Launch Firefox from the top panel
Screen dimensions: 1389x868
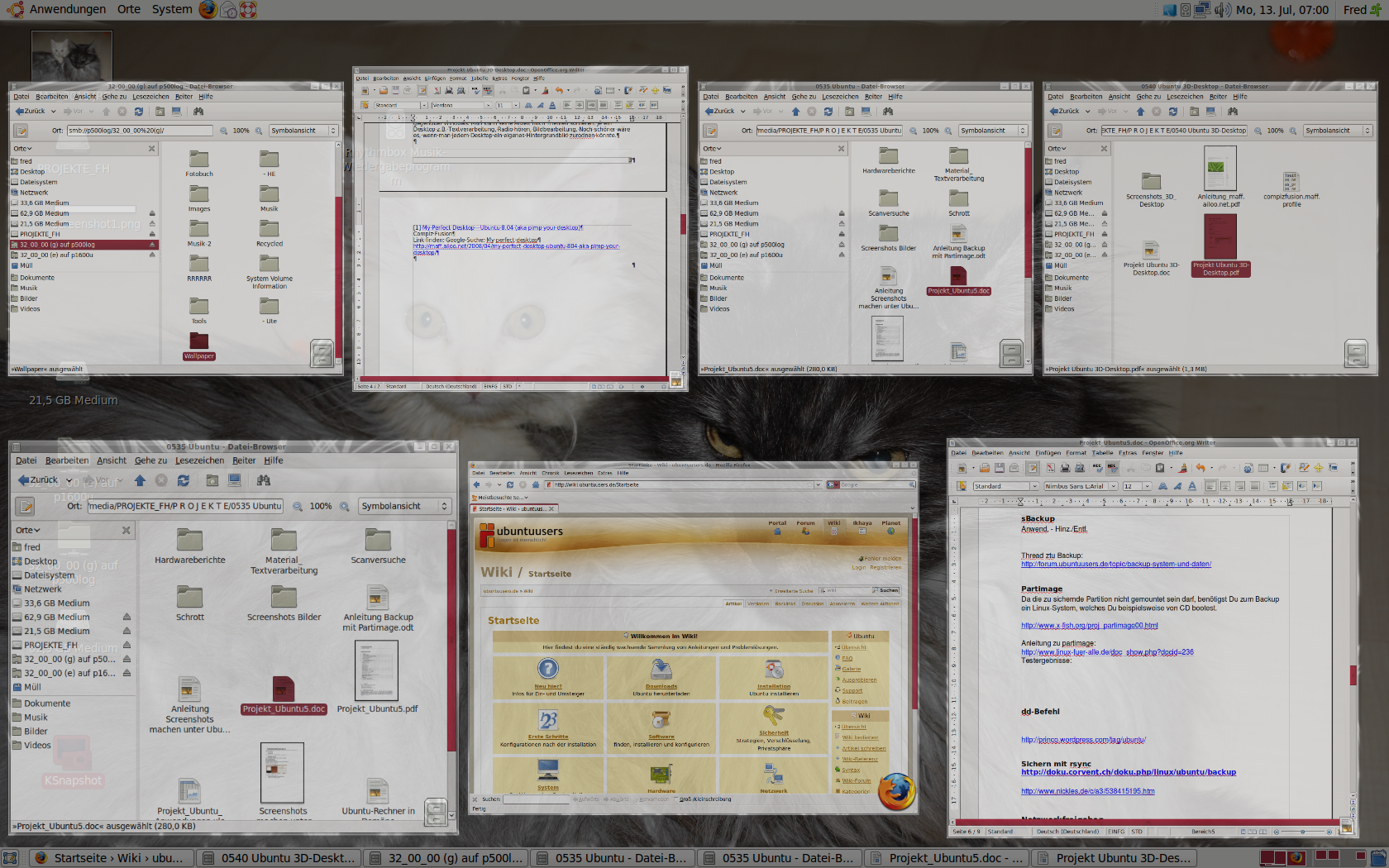point(208,10)
